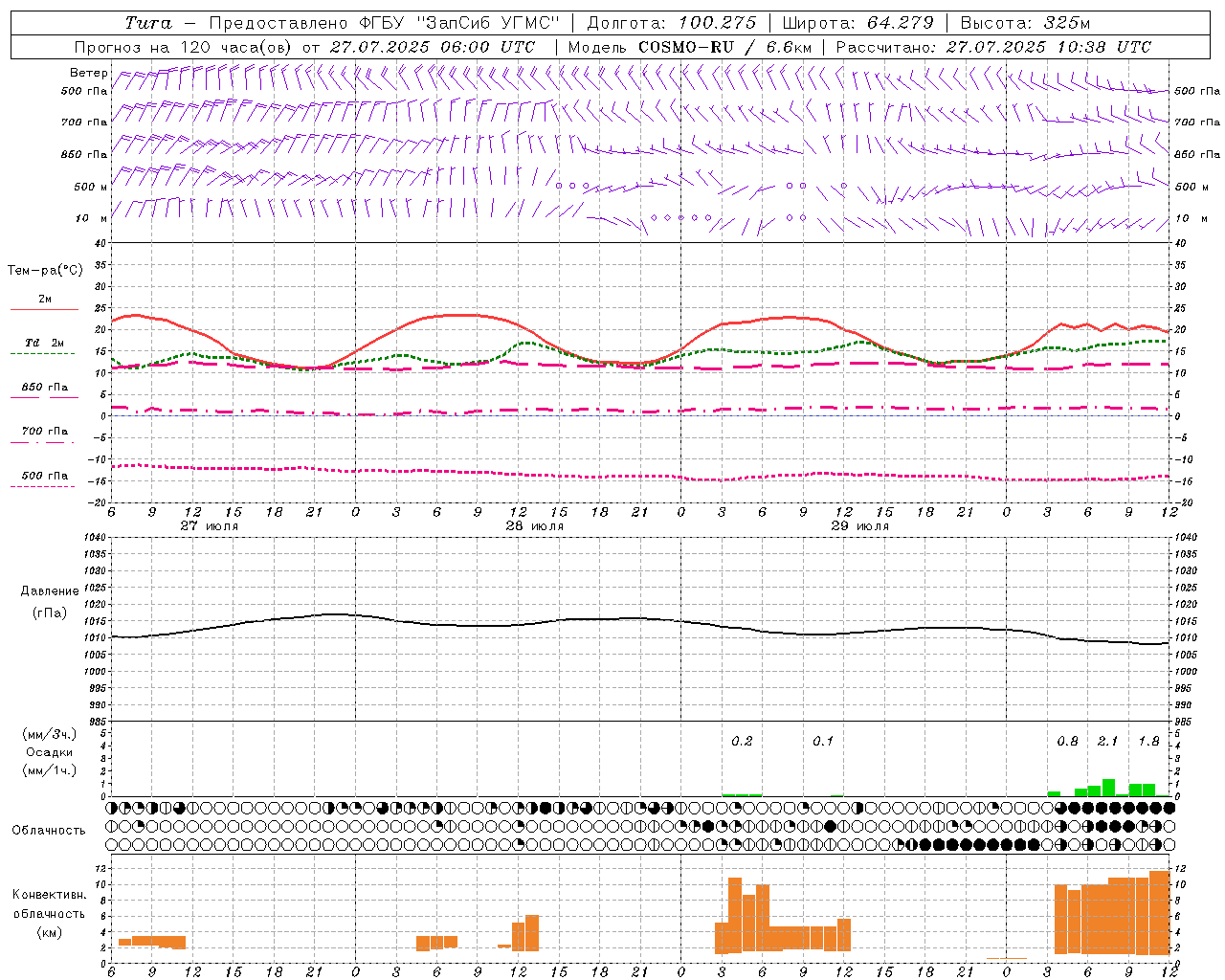1225x980 pixels.
Task: Click the forecast start "27.07.2025 06:00 UTC"
Action: tap(432, 47)
